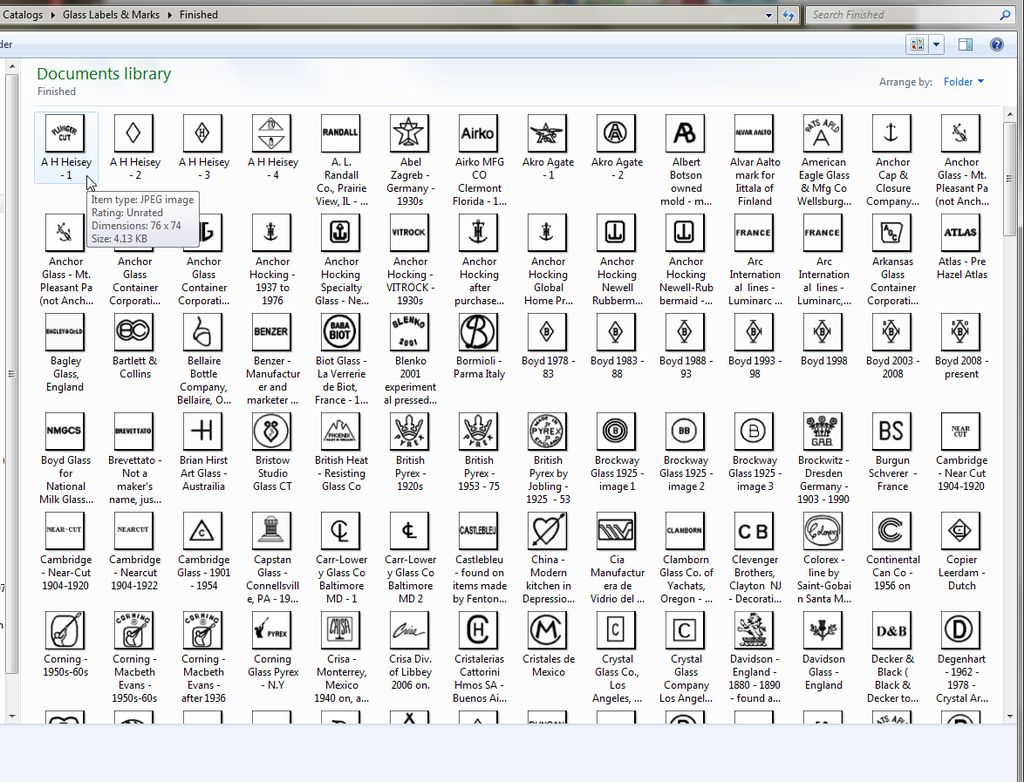This screenshot has width=1024, height=782.
Task: Click the change view icon button
Action: 916,45
